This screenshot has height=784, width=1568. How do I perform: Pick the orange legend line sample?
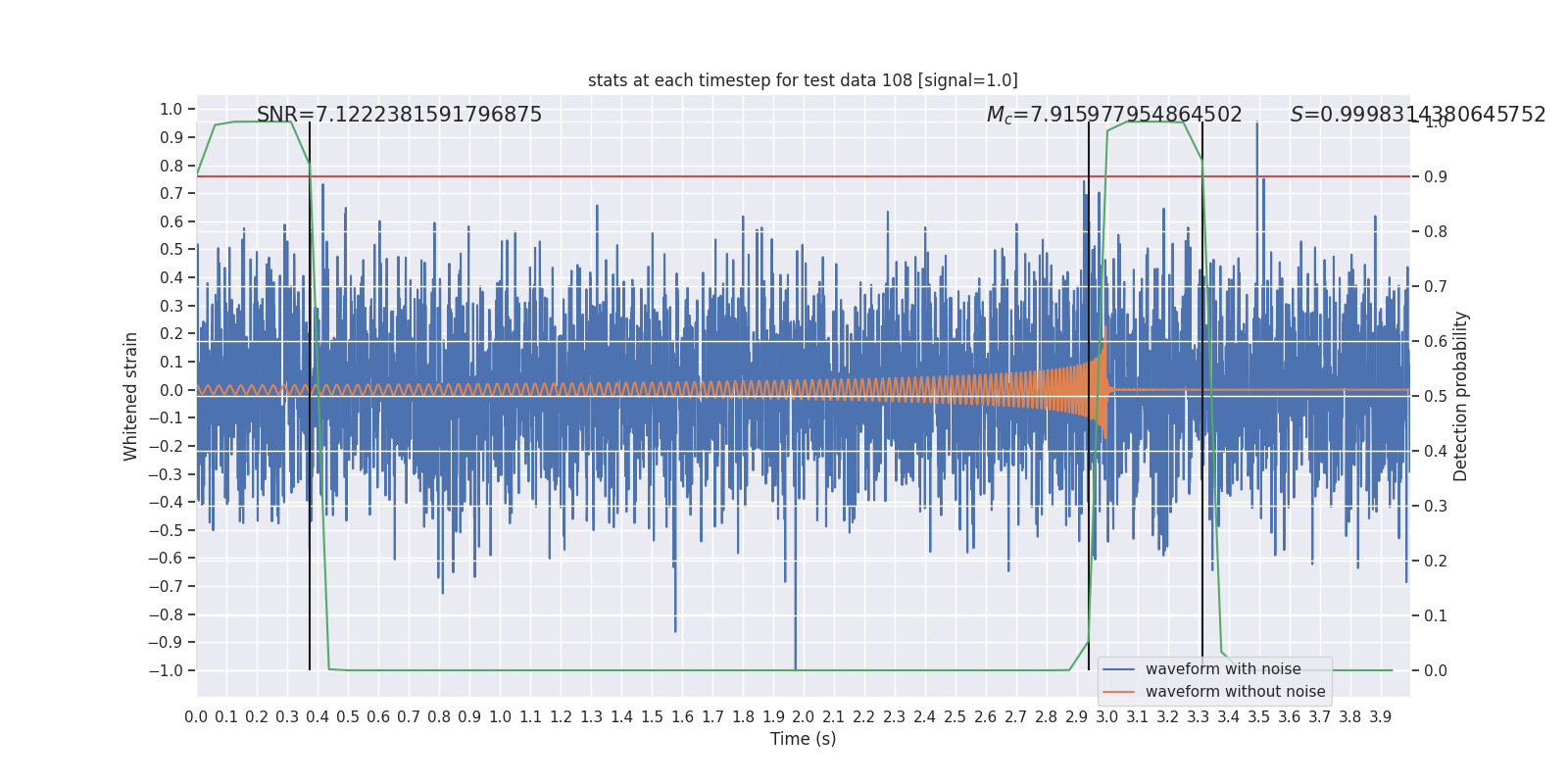point(1119,692)
